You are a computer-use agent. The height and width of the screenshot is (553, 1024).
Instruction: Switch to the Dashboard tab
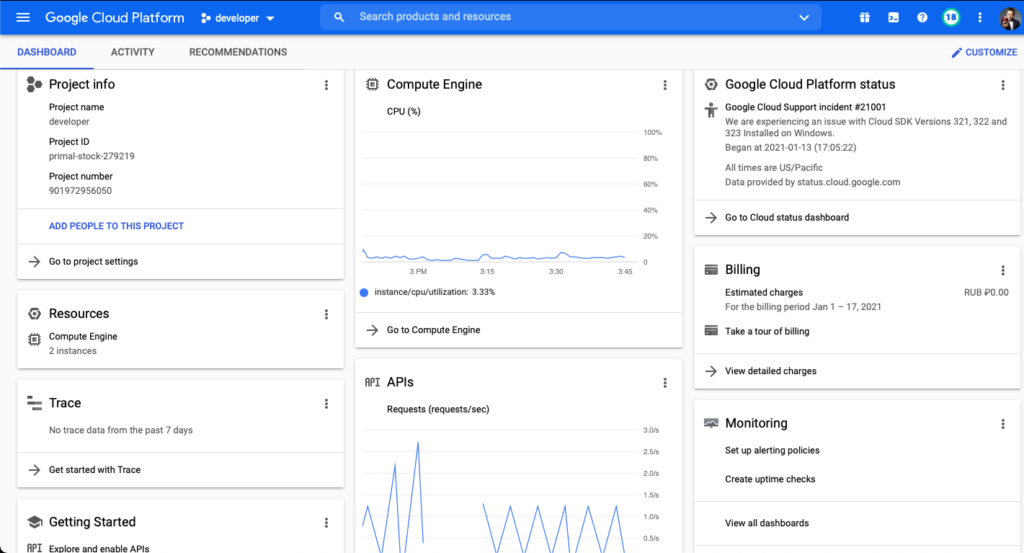(x=46, y=52)
